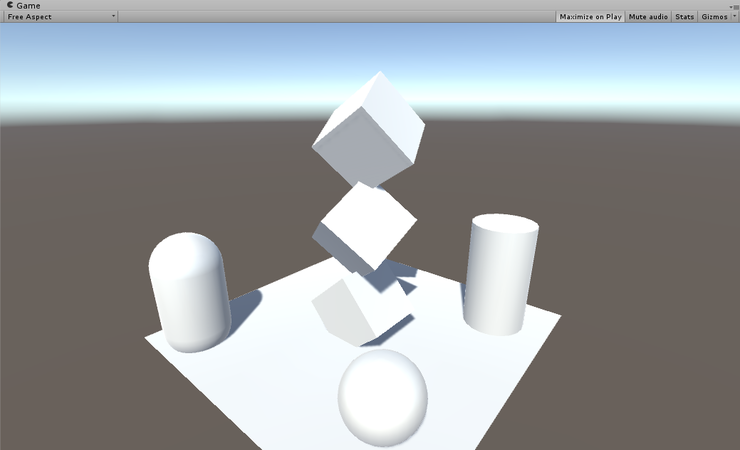Open the Free Aspect ratio dropdown

pyautogui.click(x=60, y=17)
